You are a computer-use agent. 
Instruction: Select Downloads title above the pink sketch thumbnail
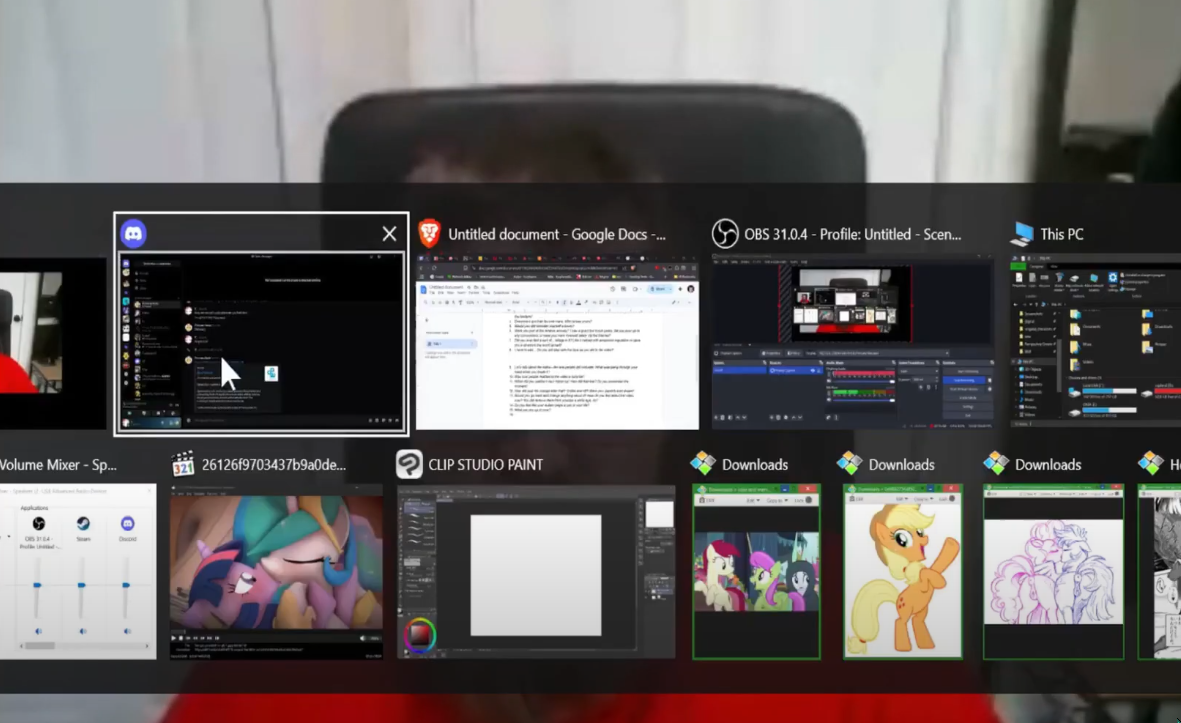1048,465
